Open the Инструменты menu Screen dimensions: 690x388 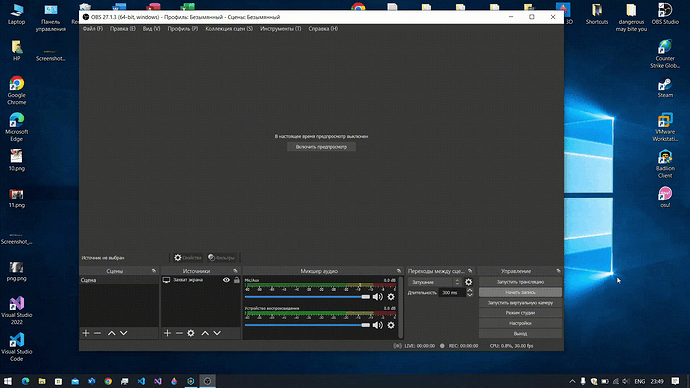pyautogui.click(x=280, y=29)
